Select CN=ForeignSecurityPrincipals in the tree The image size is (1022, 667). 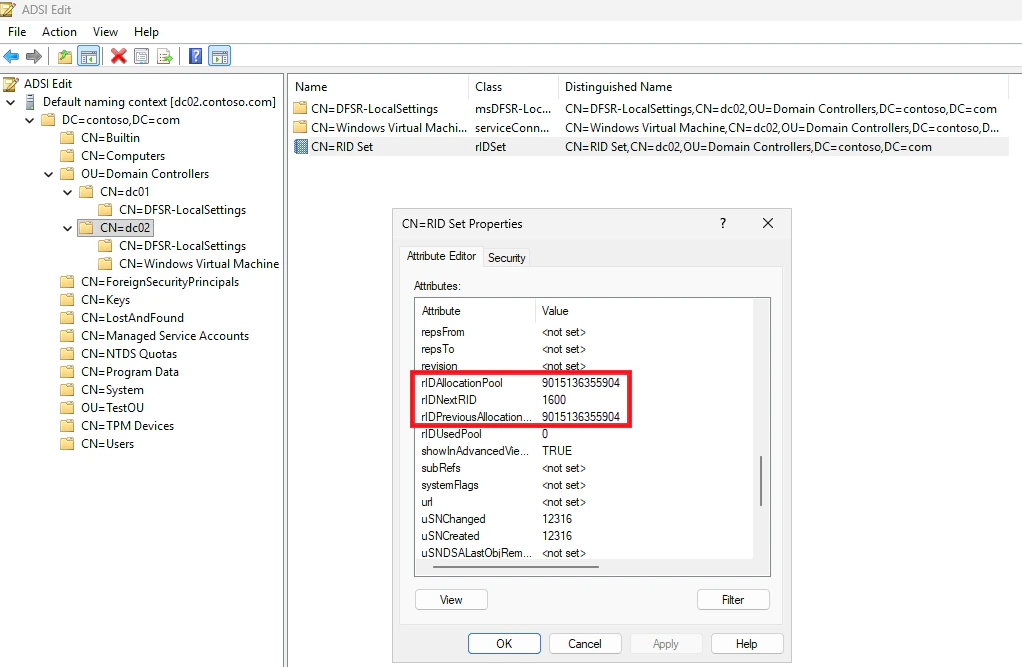[x=160, y=282]
